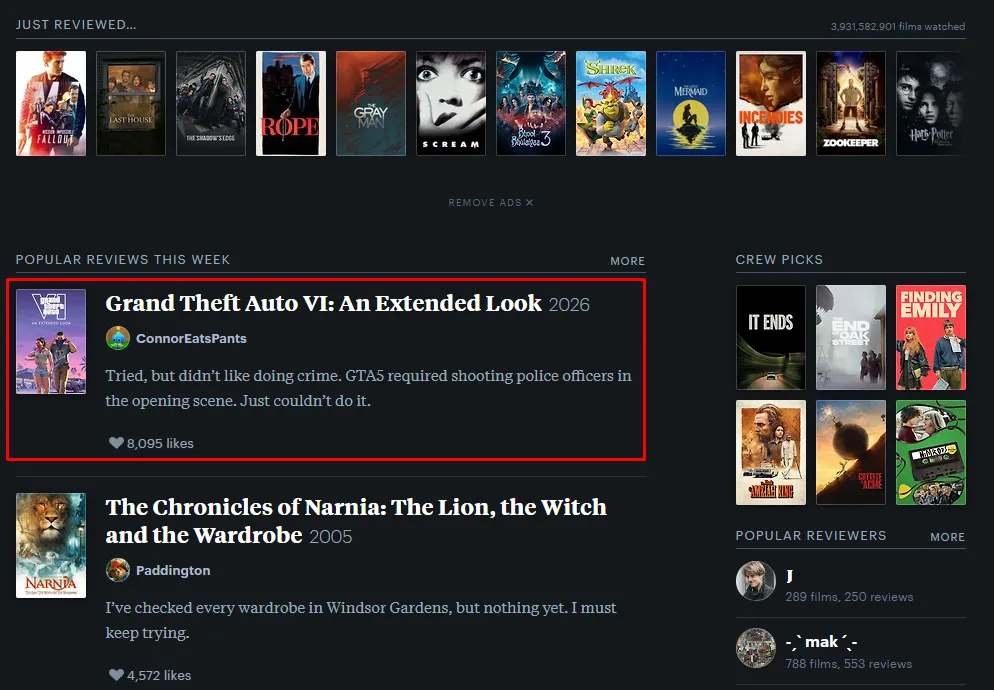
Task: Open the Scream movie poster
Action: pyautogui.click(x=451, y=103)
